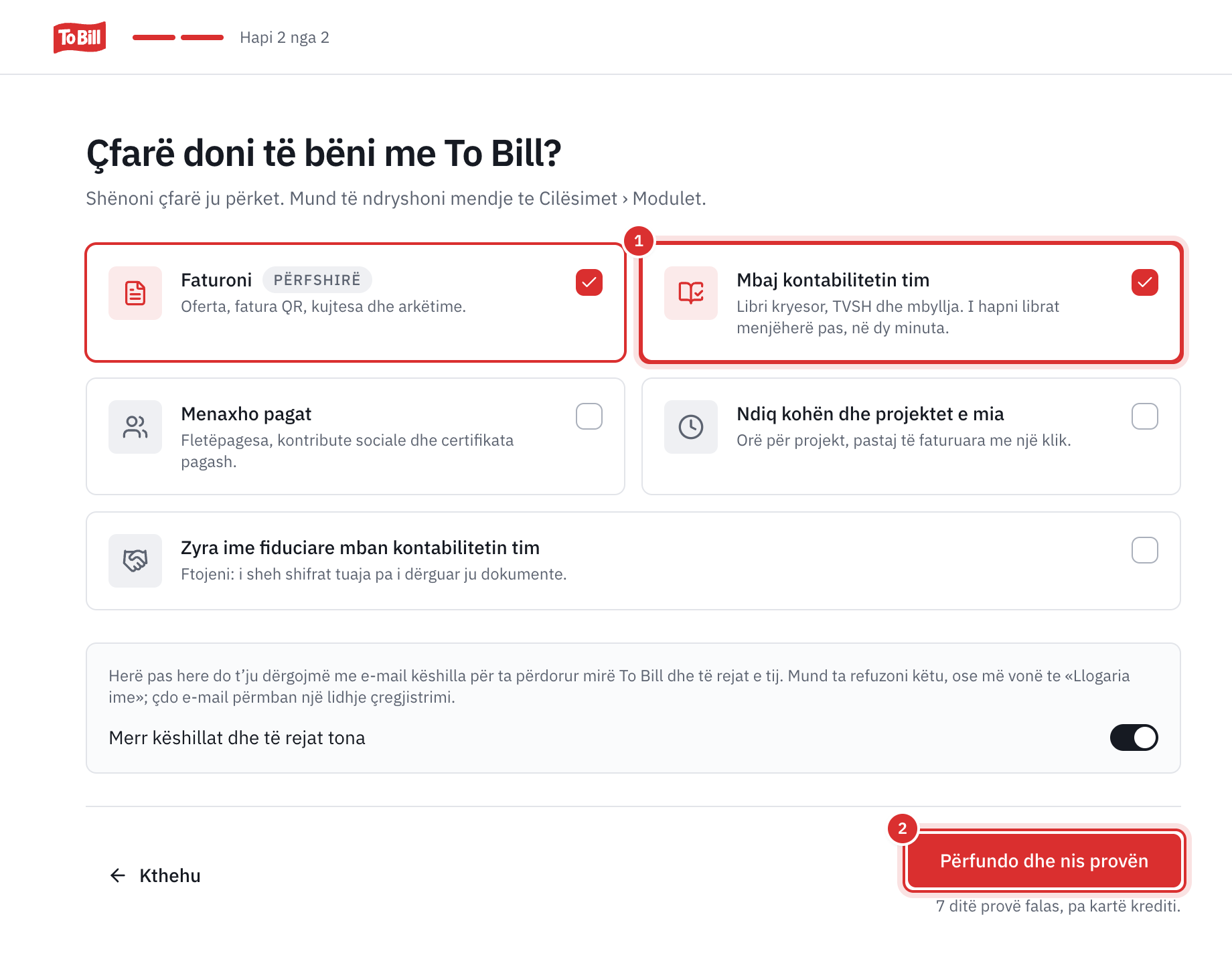Image resolution: width=1232 pixels, height=953 pixels.
Task: Turn off Merr këshillat dhe të rejat toggle
Action: tap(1134, 738)
